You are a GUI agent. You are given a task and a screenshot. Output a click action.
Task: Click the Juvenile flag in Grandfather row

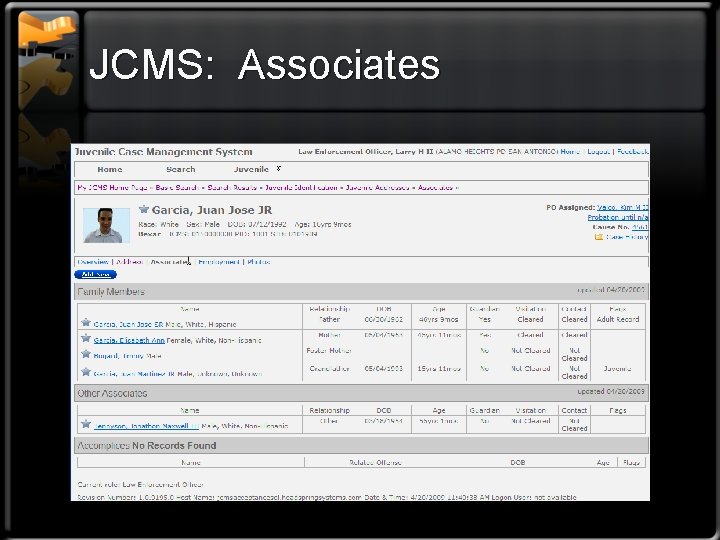click(617, 368)
